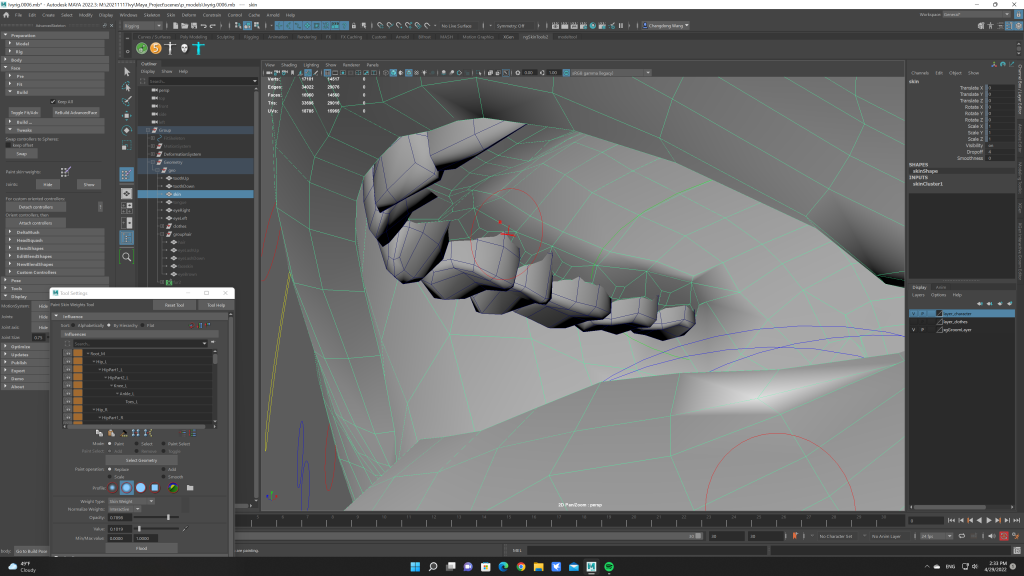Screen dimensions: 1024x576
Task: Open the Skin menu
Action: pyautogui.click(x=170, y=15)
